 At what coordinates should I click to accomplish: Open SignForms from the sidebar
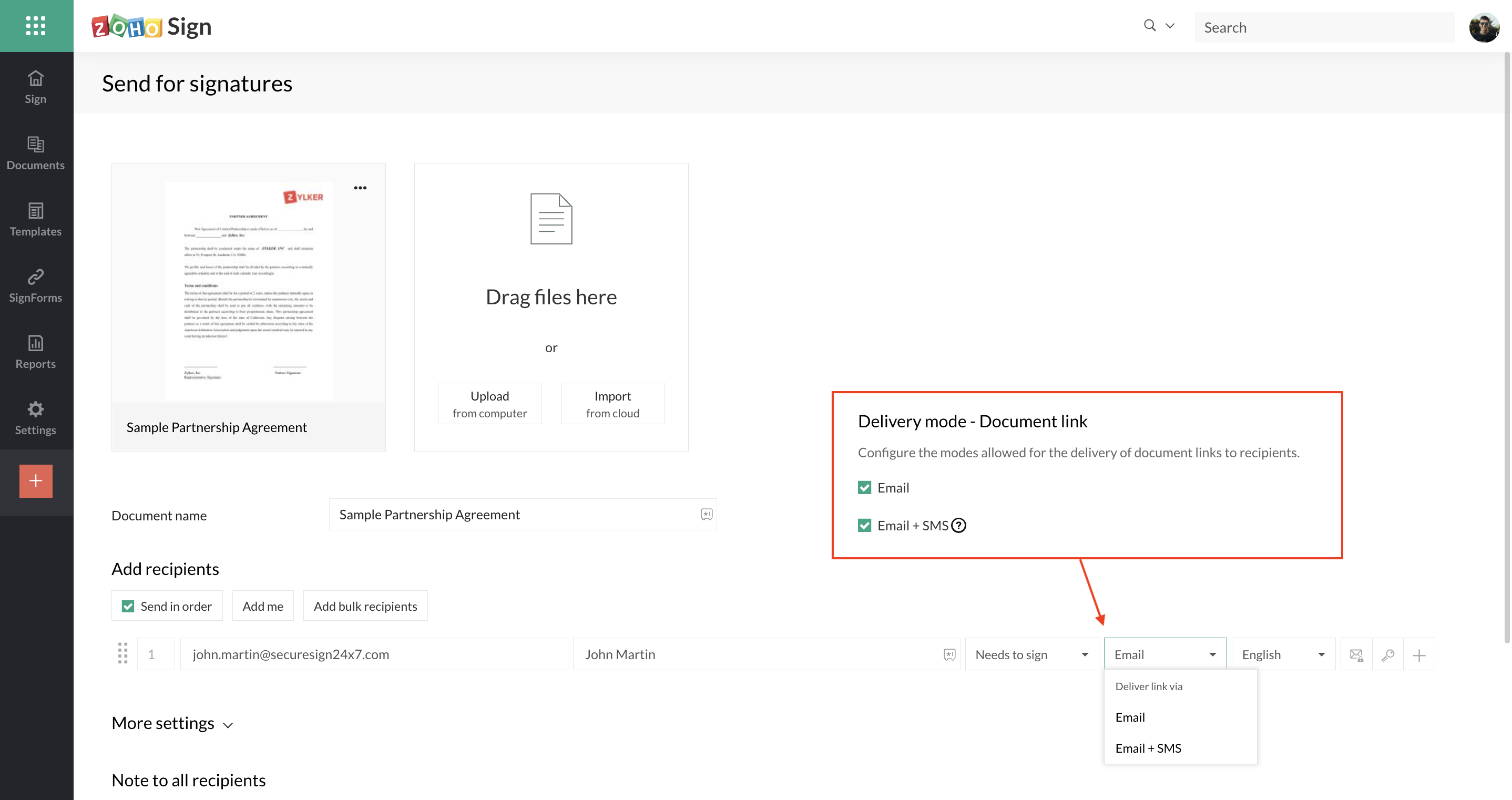[x=36, y=286]
